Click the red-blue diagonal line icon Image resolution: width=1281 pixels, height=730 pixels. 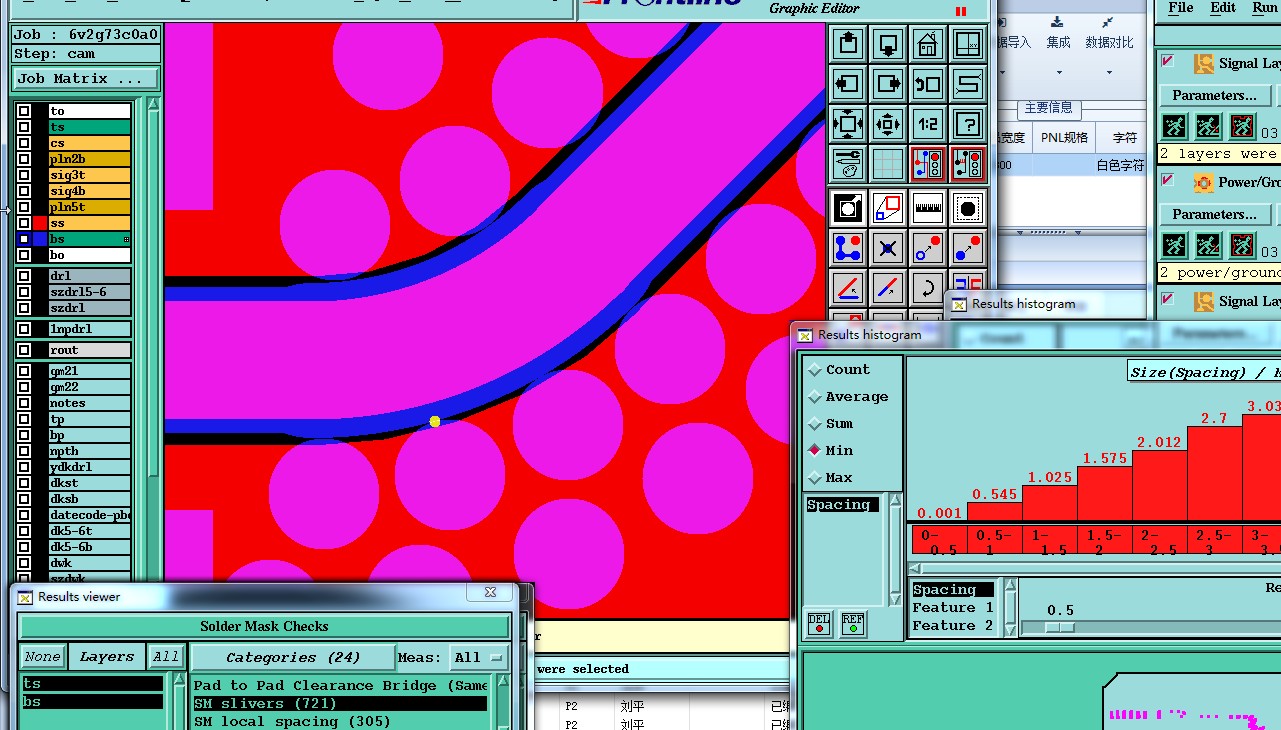tap(888, 288)
